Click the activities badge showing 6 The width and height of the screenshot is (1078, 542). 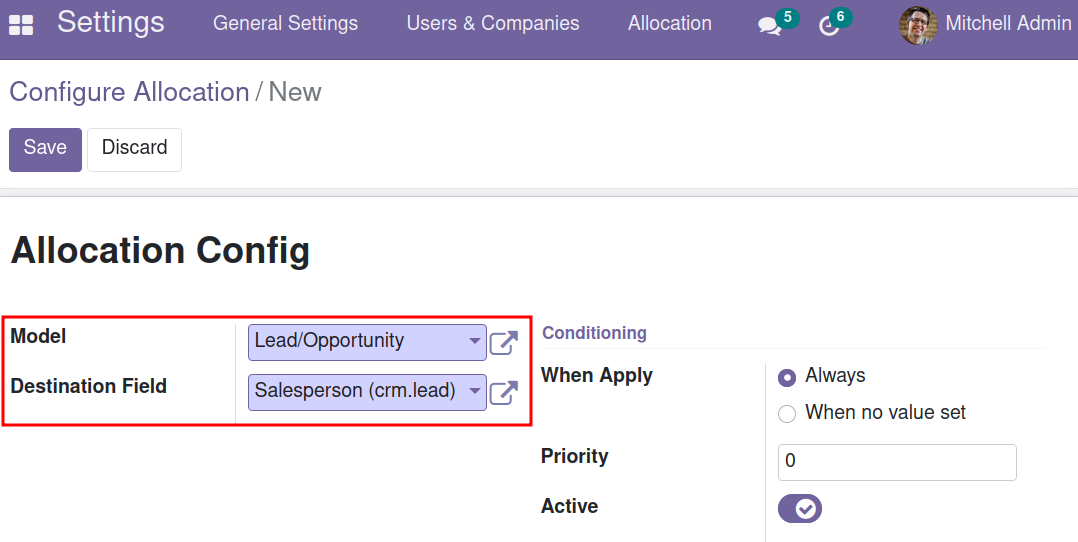tap(840, 17)
